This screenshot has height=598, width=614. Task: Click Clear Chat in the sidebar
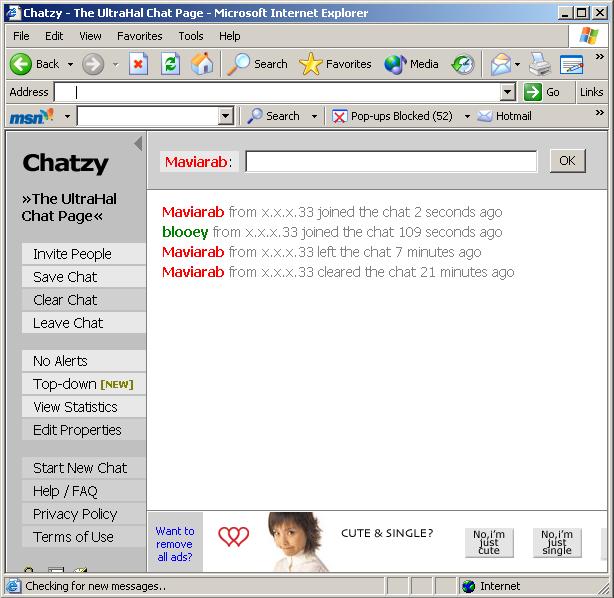(84, 300)
